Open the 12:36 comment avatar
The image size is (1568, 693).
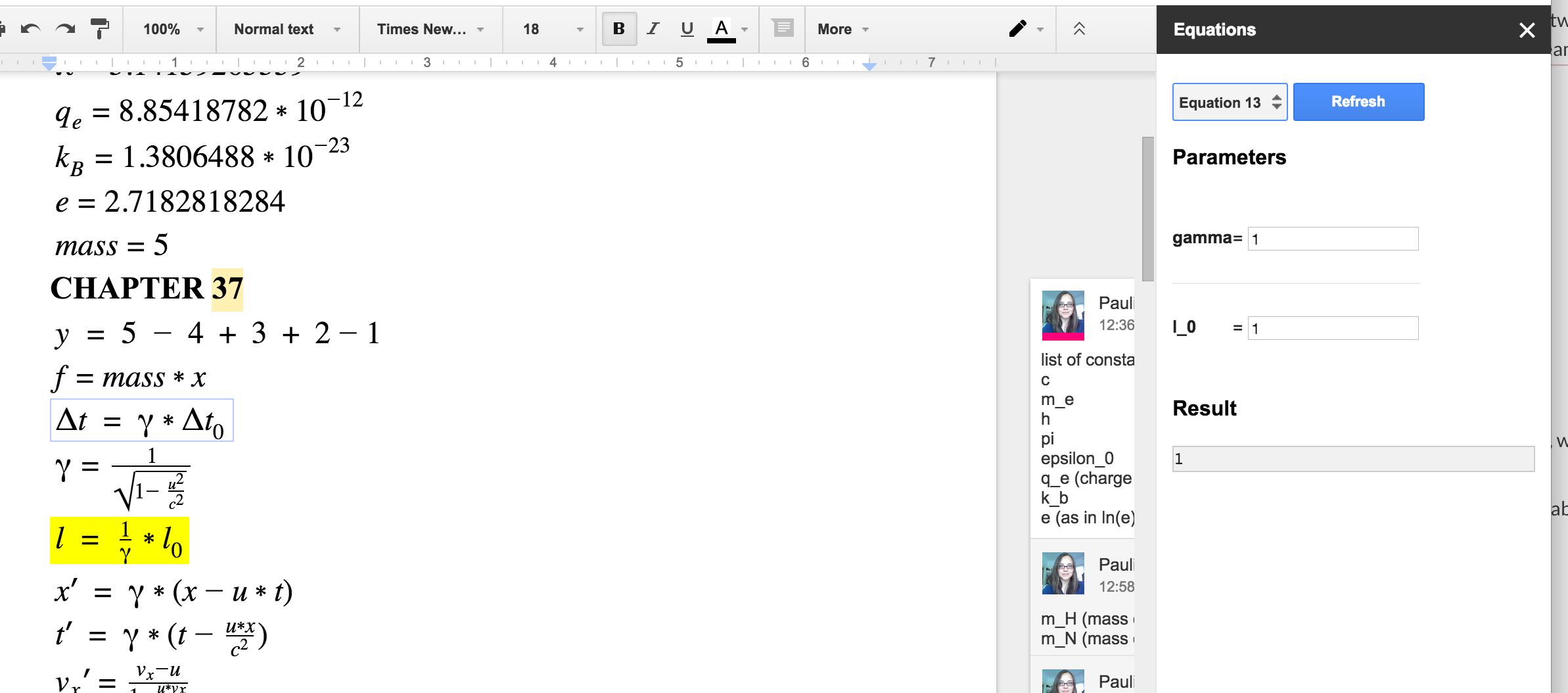click(1063, 315)
